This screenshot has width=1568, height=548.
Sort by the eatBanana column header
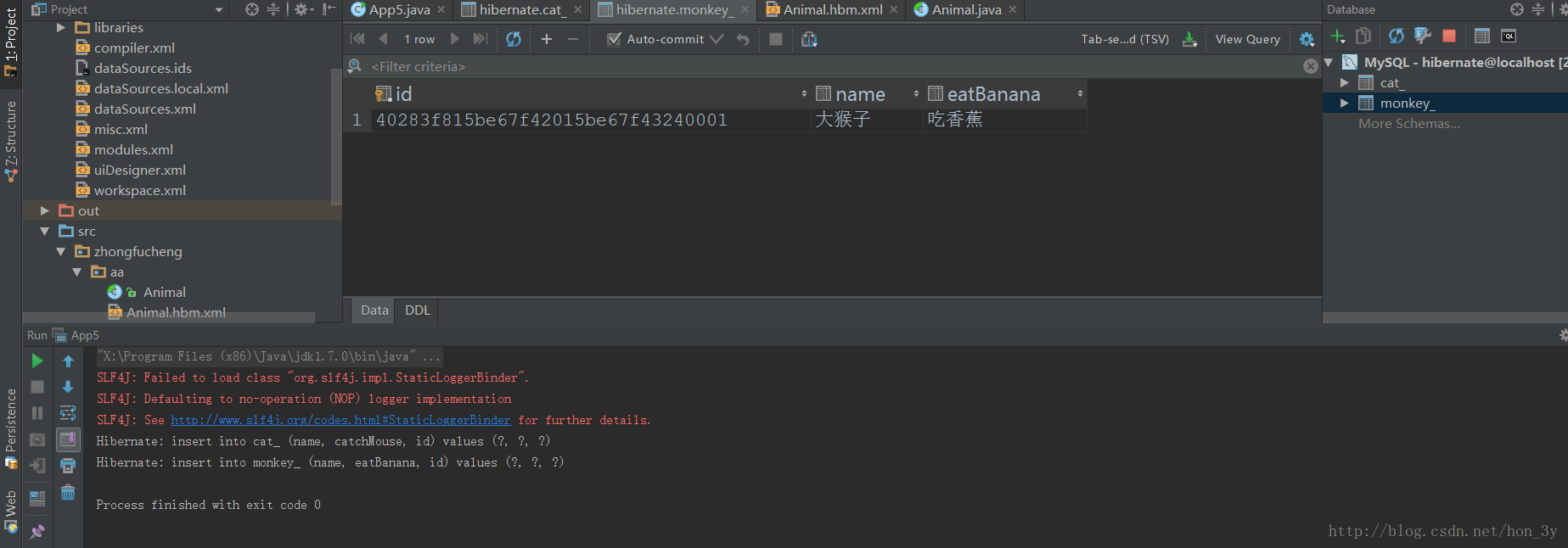[x=1005, y=94]
